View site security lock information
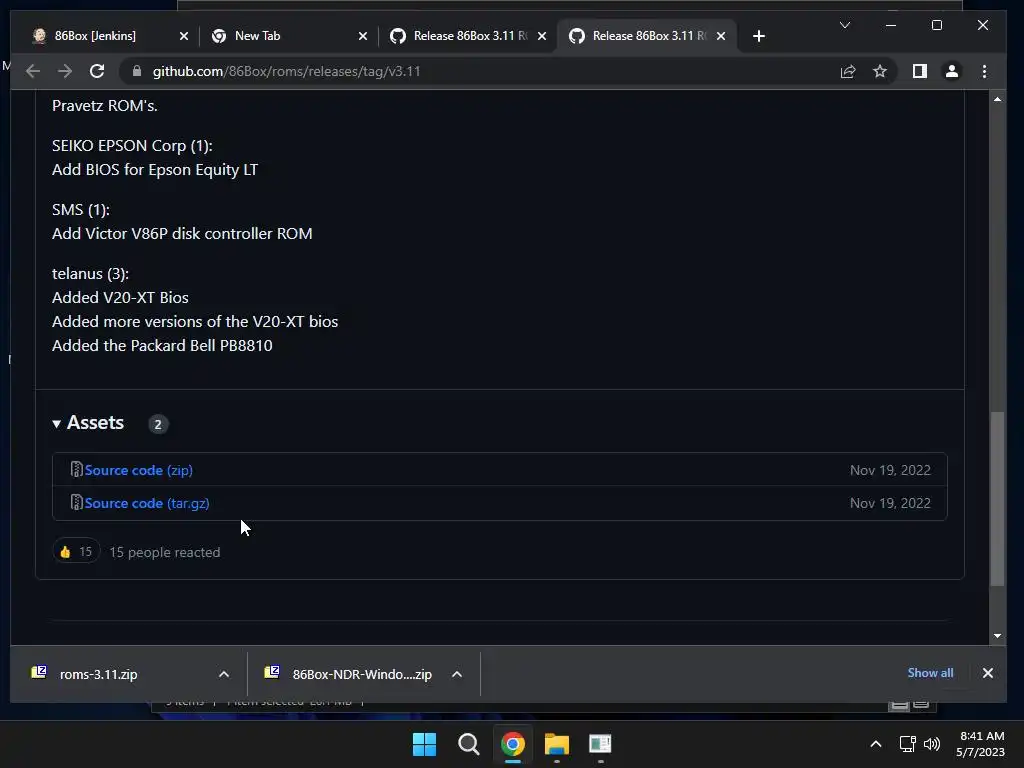 coord(136,71)
